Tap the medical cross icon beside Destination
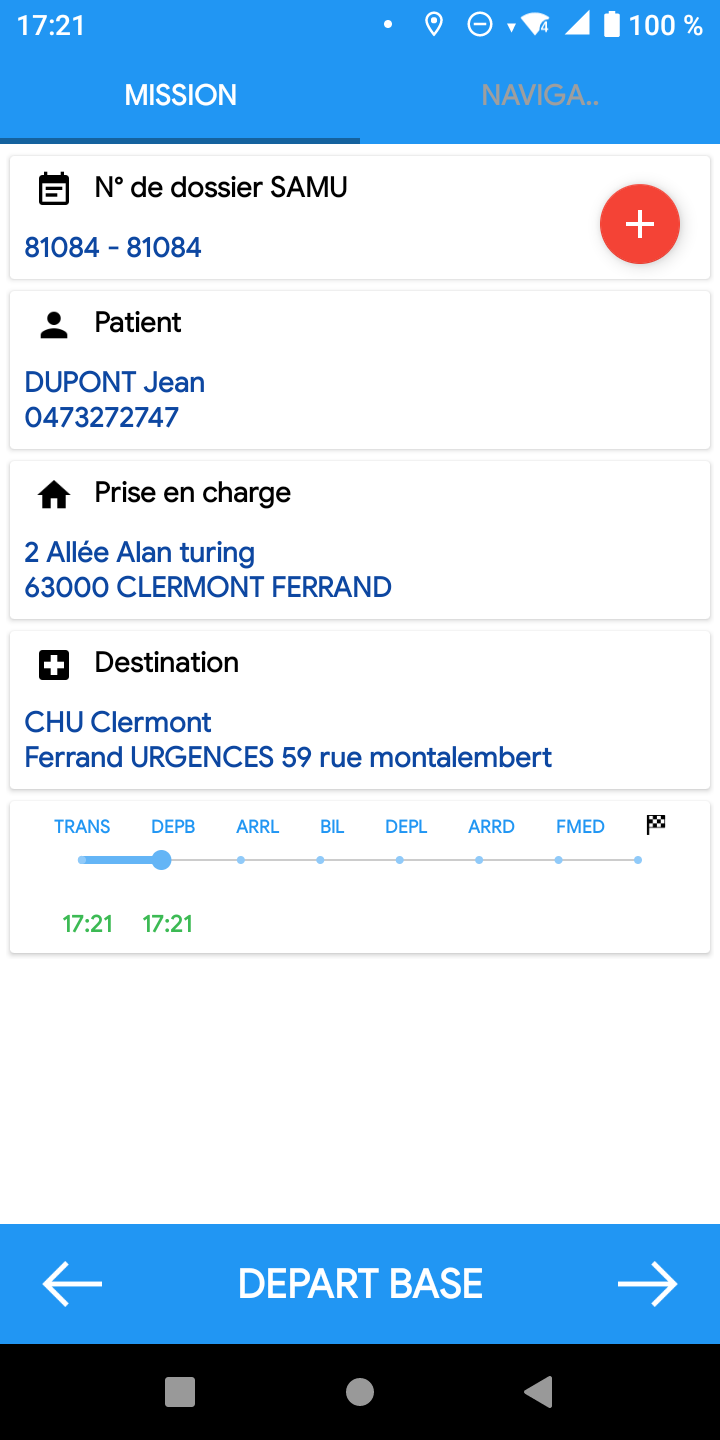This screenshot has width=720, height=1440. [x=54, y=664]
